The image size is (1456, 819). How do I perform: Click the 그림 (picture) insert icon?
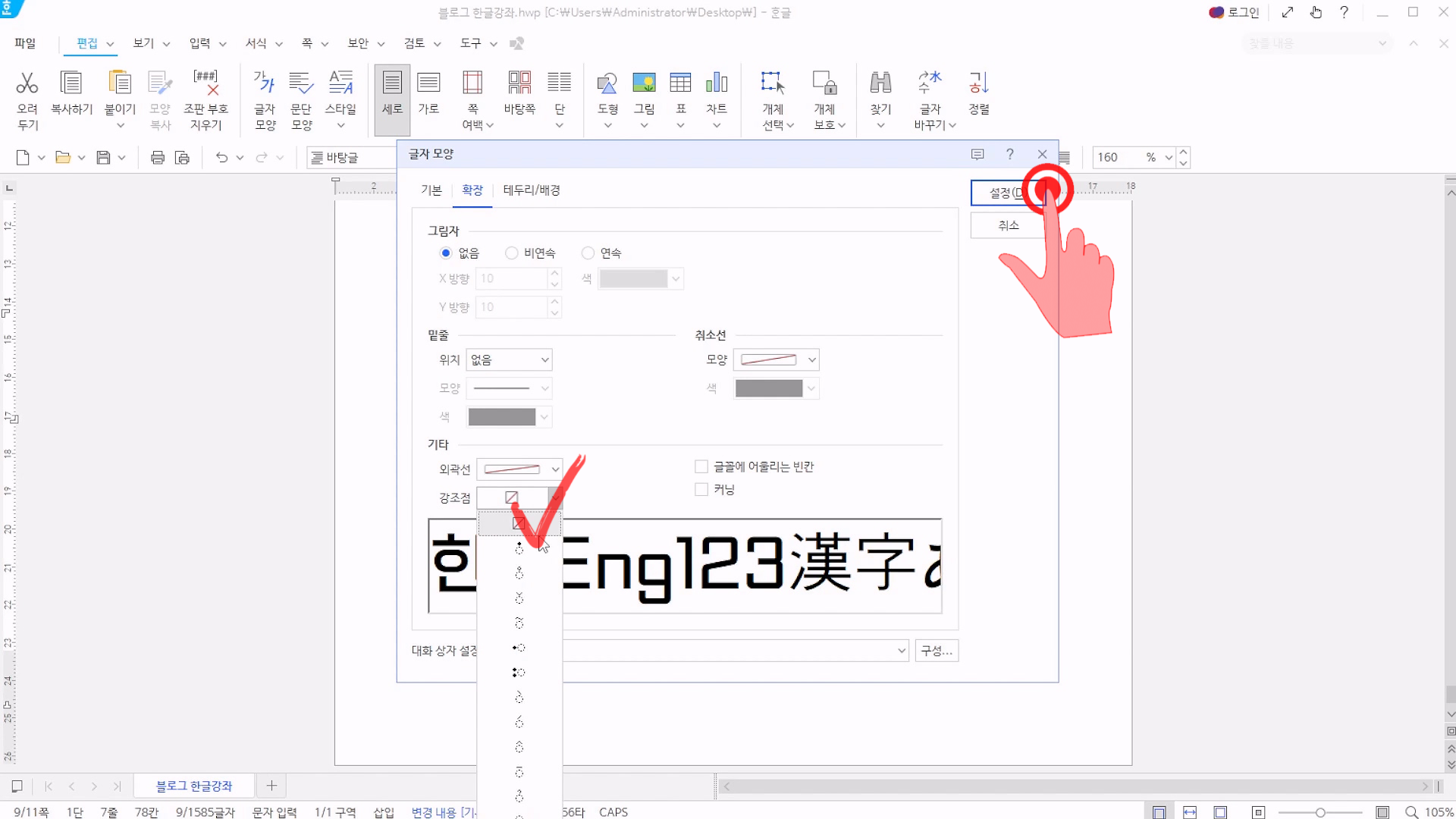(644, 83)
